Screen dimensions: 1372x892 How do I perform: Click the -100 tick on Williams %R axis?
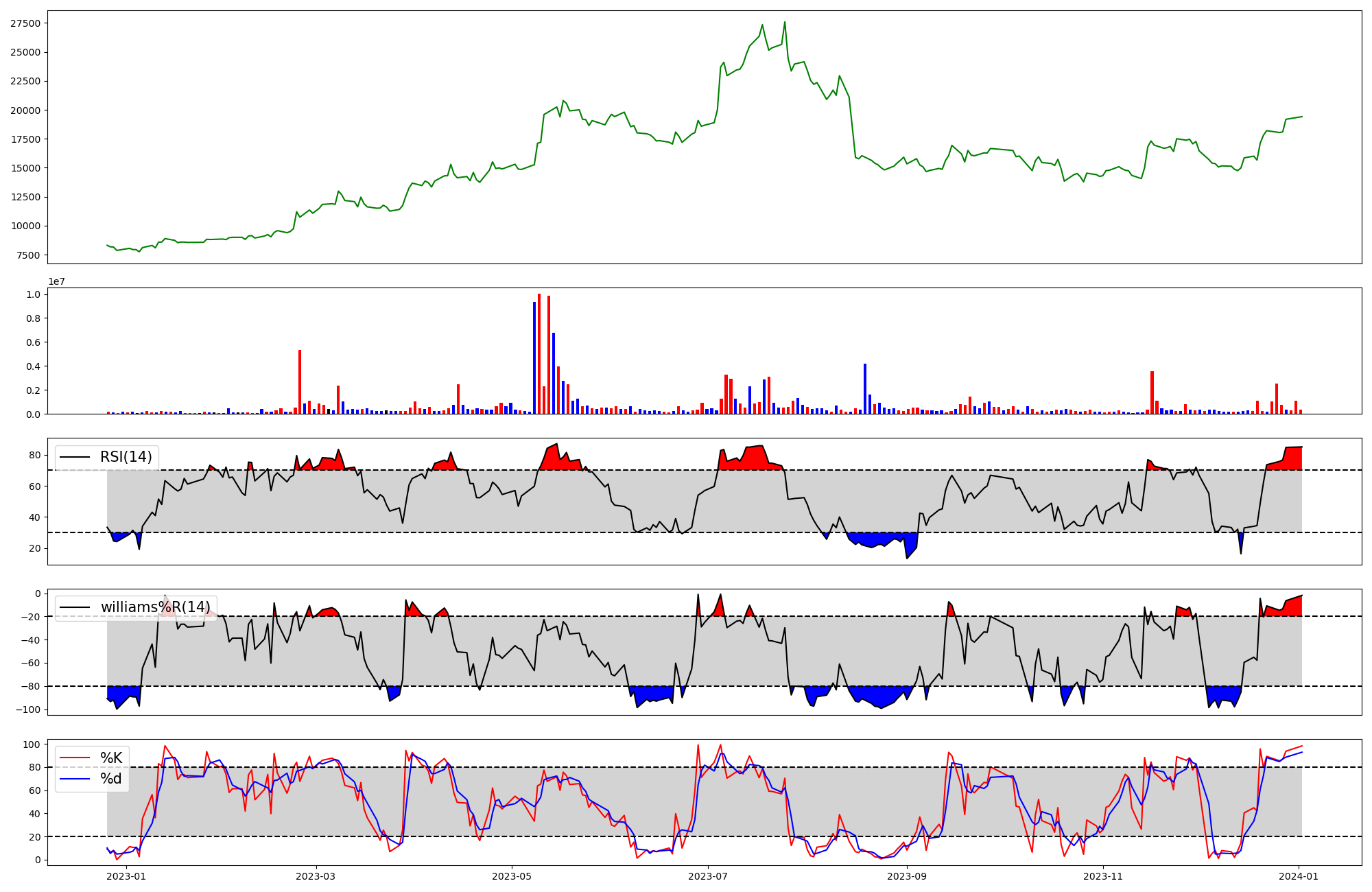pyautogui.click(x=27, y=709)
